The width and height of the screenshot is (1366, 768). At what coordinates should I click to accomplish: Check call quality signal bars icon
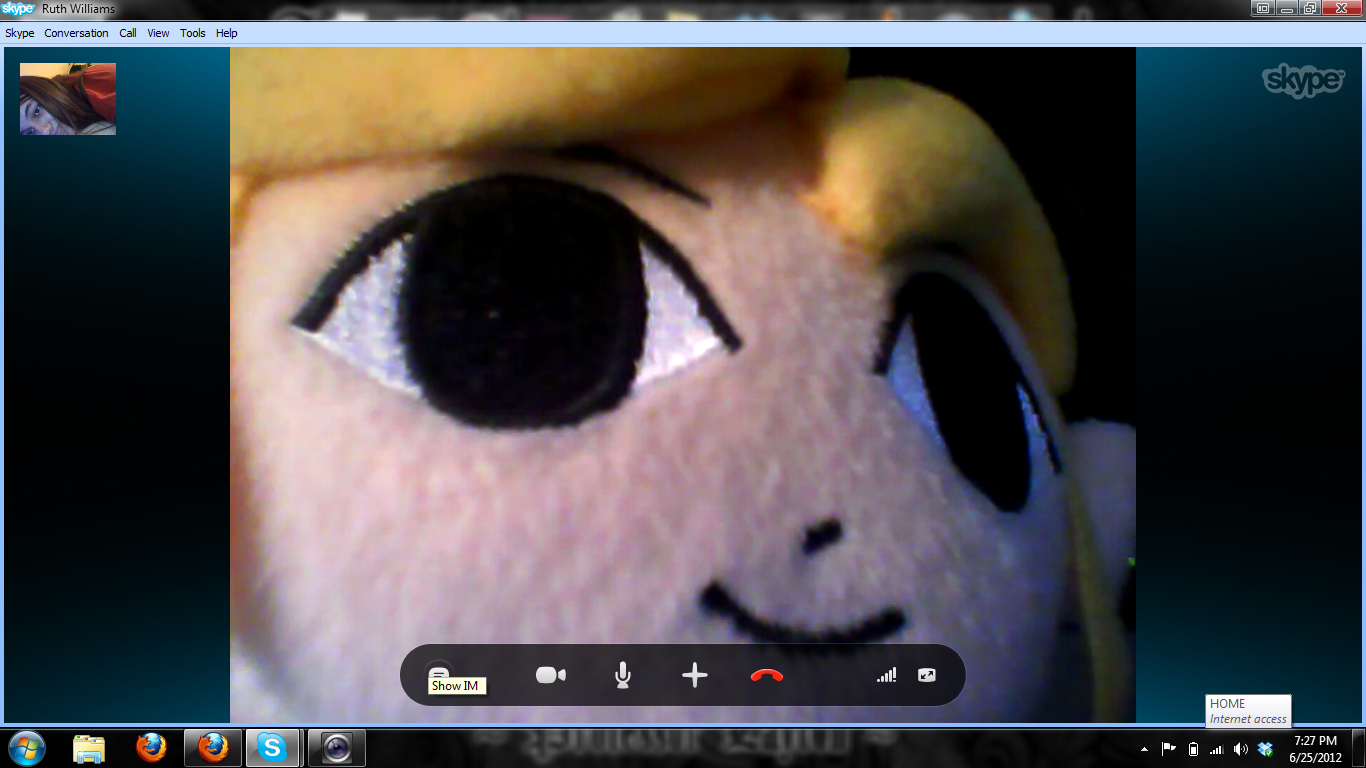(886, 676)
